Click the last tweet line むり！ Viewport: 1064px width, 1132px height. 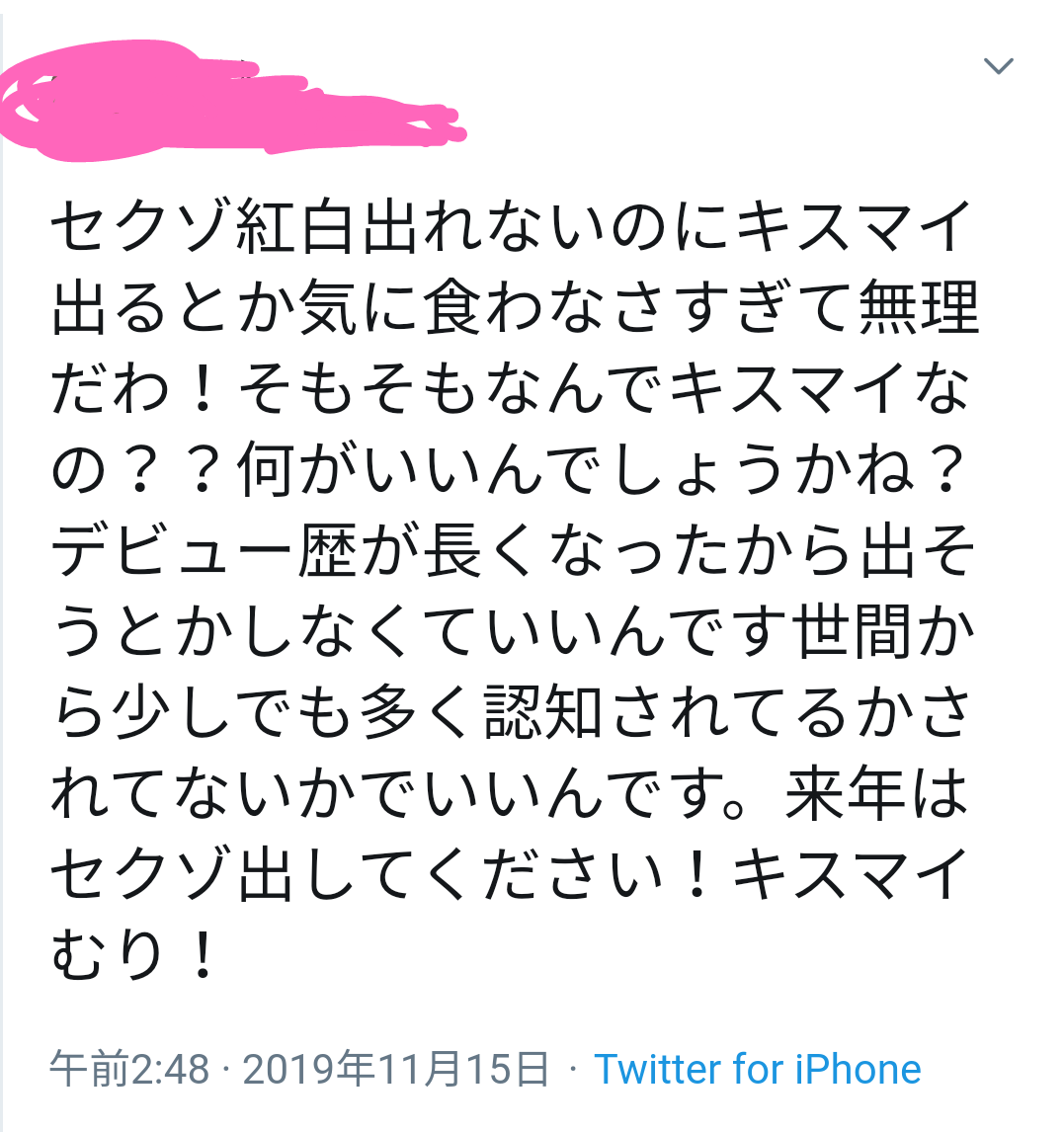click(x=134, y=956)
